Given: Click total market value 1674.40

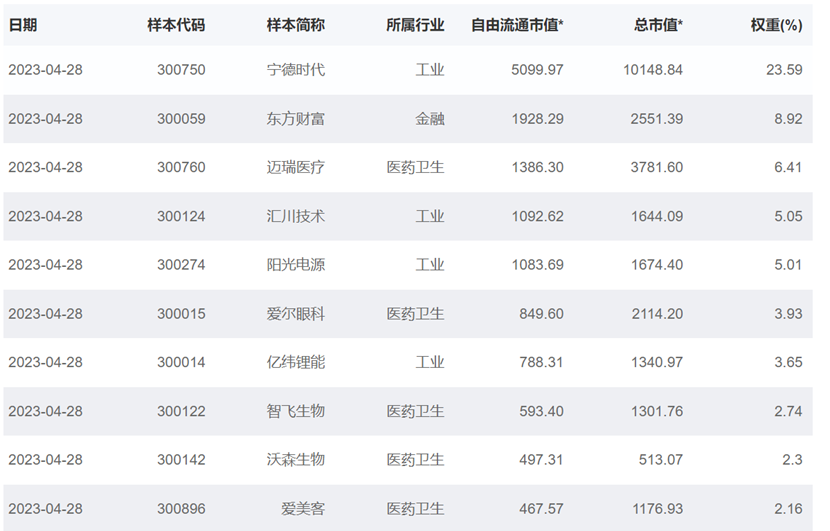Looking at the screenshot, I should pos(657,265).
